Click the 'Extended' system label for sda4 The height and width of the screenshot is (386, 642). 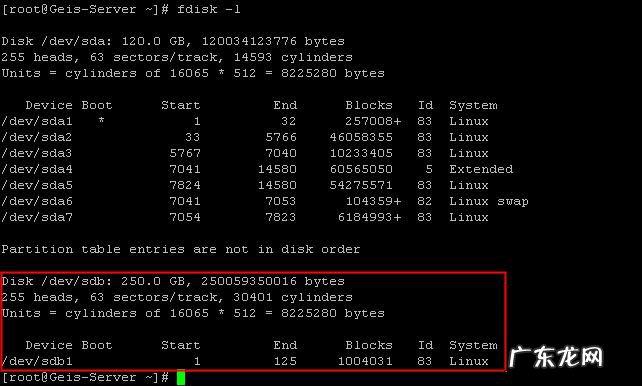coord(481,169)
